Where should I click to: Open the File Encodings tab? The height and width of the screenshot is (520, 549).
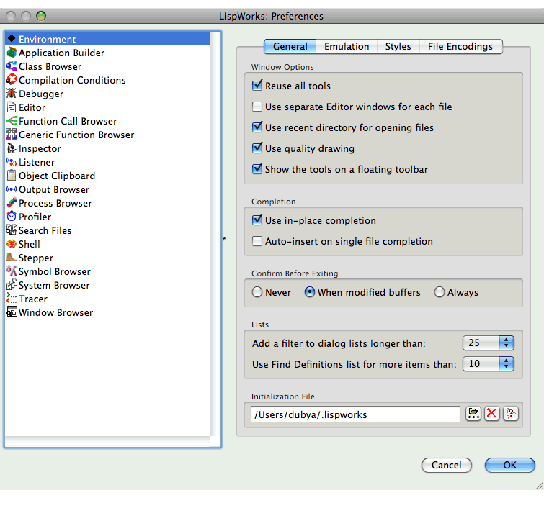pyautogui.click(x=460, y=47)
